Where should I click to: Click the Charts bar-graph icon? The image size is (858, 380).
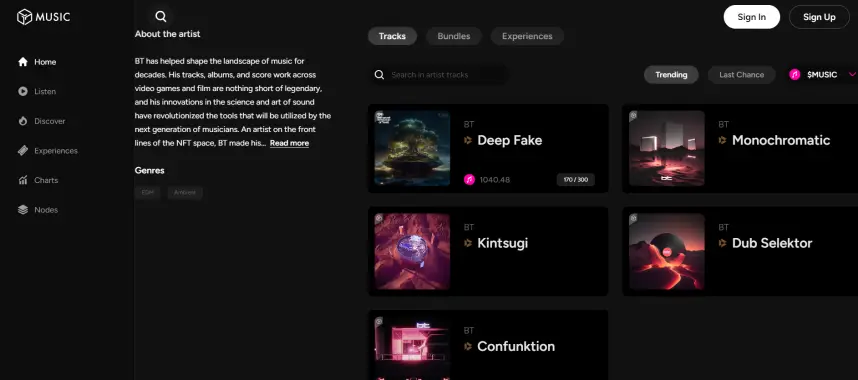click(23, 180)
